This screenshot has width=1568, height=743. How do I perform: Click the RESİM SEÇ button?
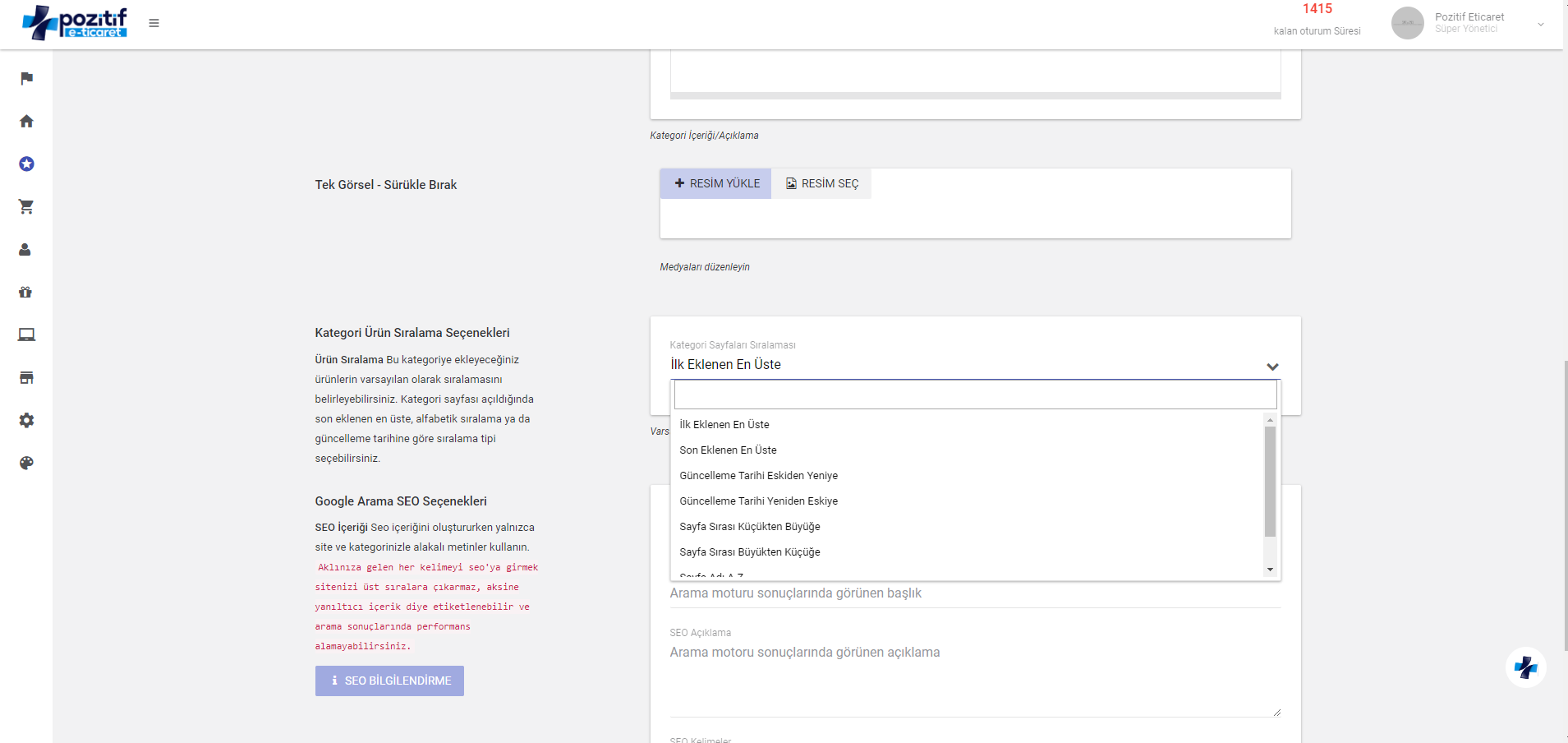click(x=821, y=183)
